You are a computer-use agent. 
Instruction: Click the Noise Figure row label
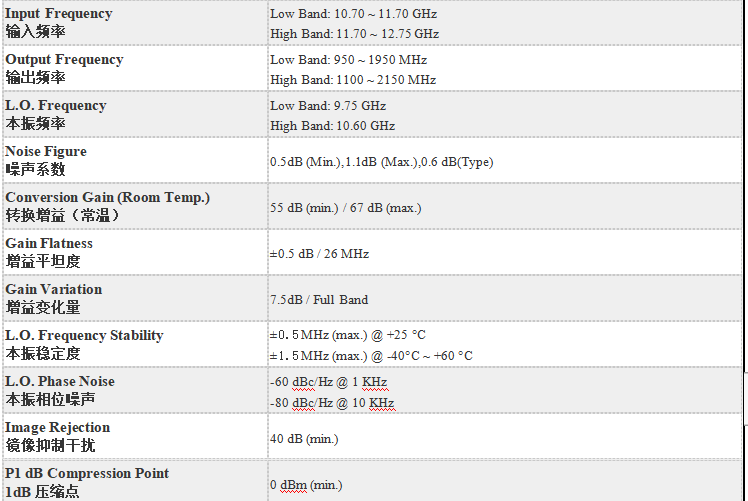coord(46,151)
